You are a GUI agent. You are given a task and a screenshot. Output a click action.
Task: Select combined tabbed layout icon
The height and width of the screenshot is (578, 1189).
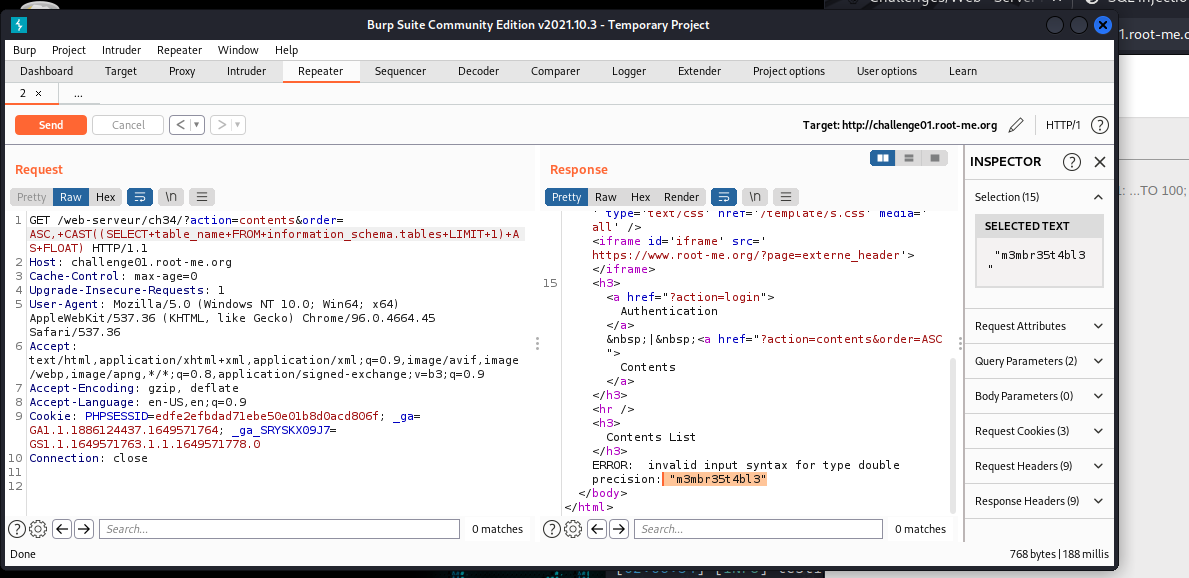click(935, 158)
